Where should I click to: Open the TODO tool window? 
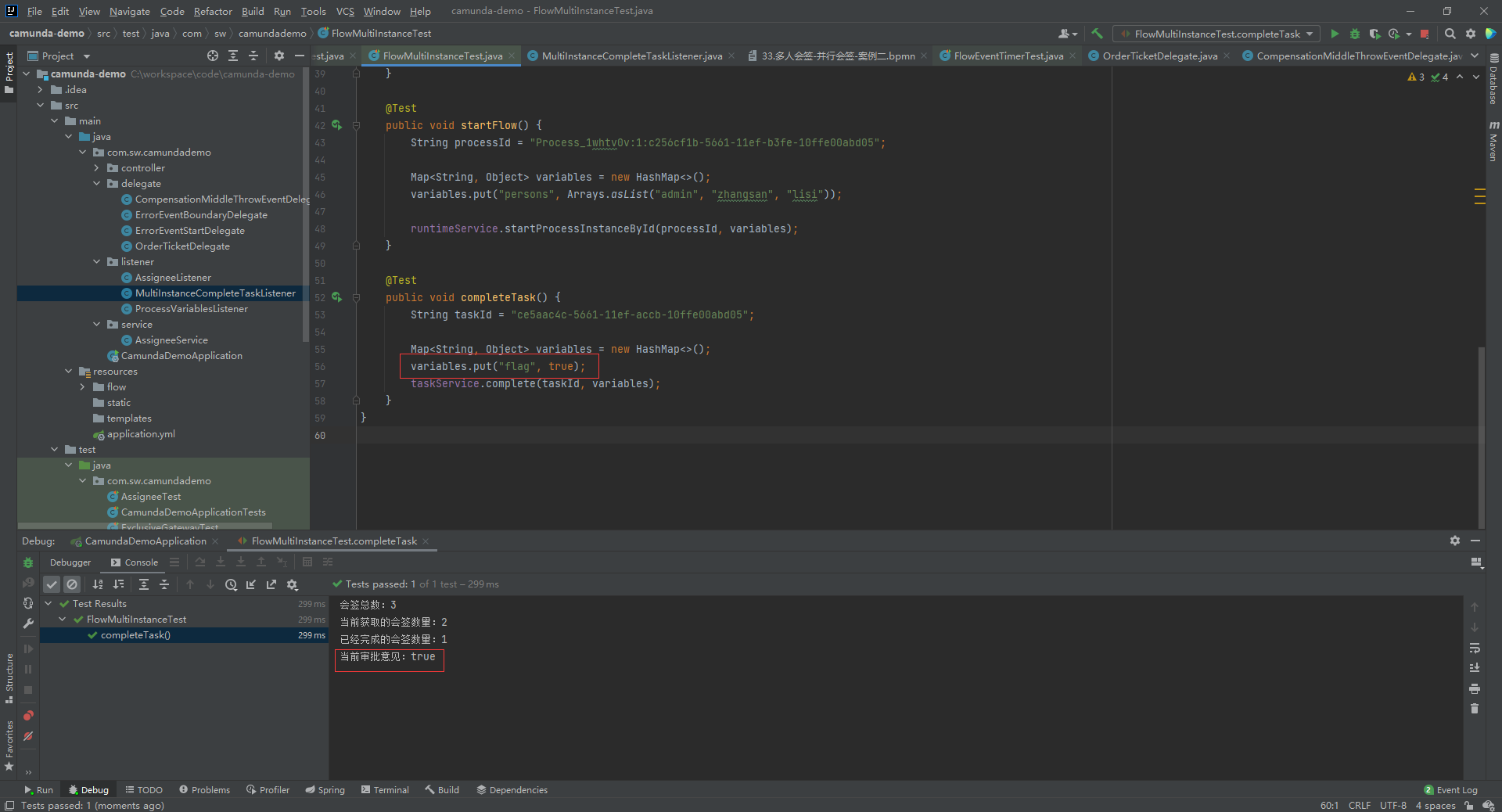(144, 790)
